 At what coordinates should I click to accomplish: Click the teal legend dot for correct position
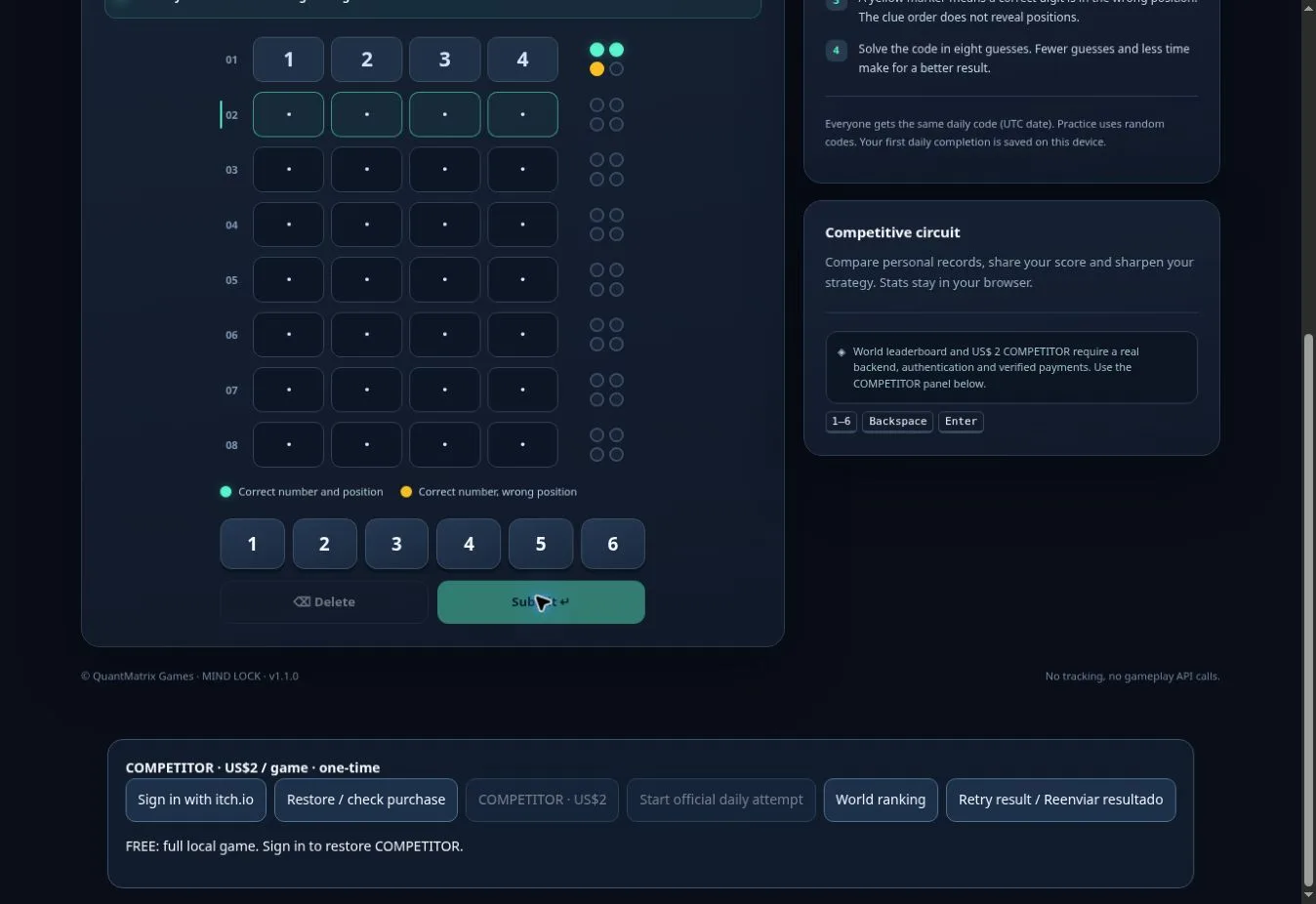pos(226,492)
